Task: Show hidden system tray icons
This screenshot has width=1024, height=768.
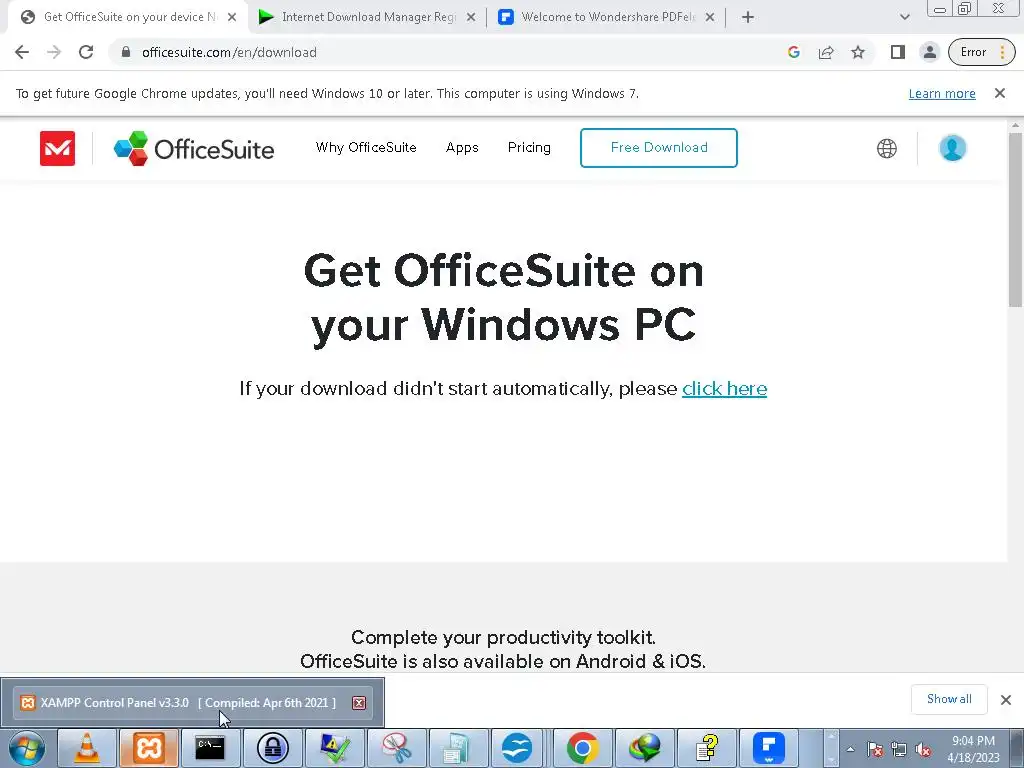Action: tap(850, 749)
